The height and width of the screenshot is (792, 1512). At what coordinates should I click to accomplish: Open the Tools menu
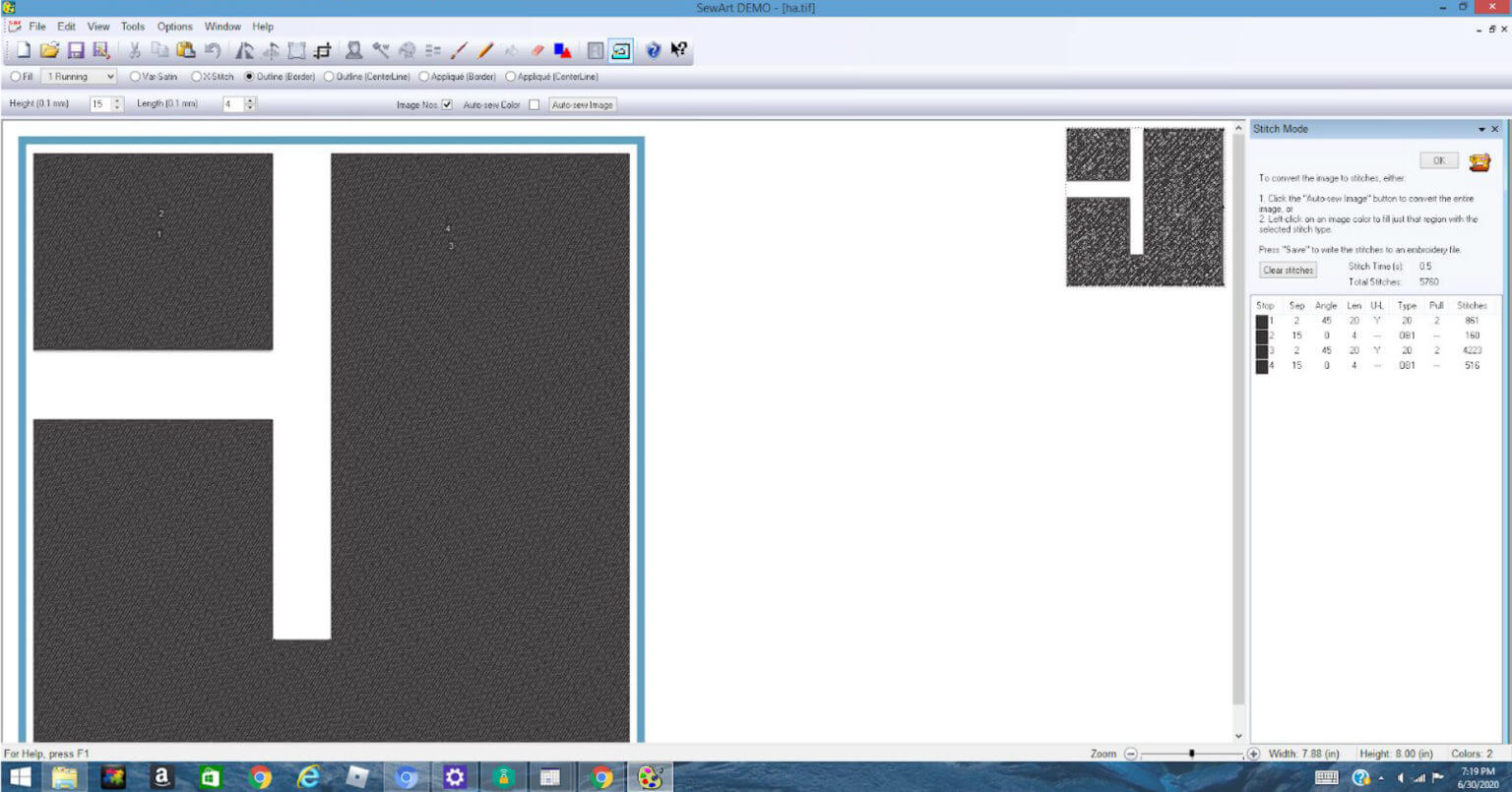click(x=133, y=27)
